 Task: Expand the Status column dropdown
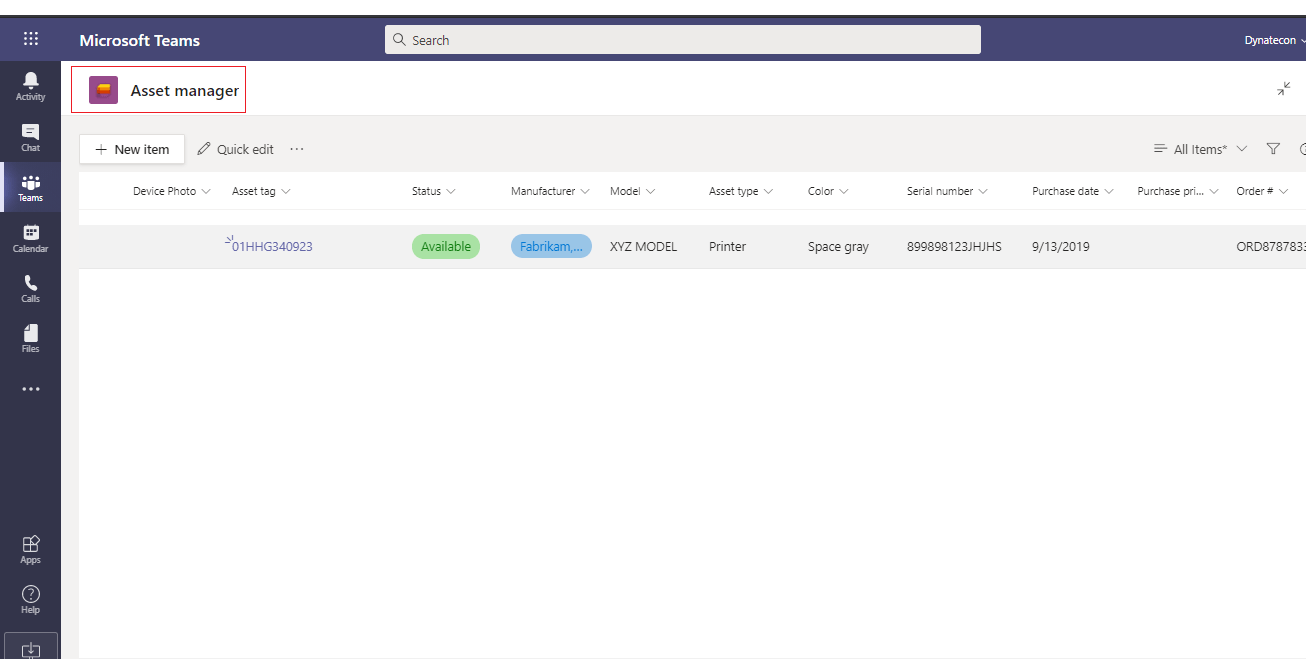(x=451, y=191)
